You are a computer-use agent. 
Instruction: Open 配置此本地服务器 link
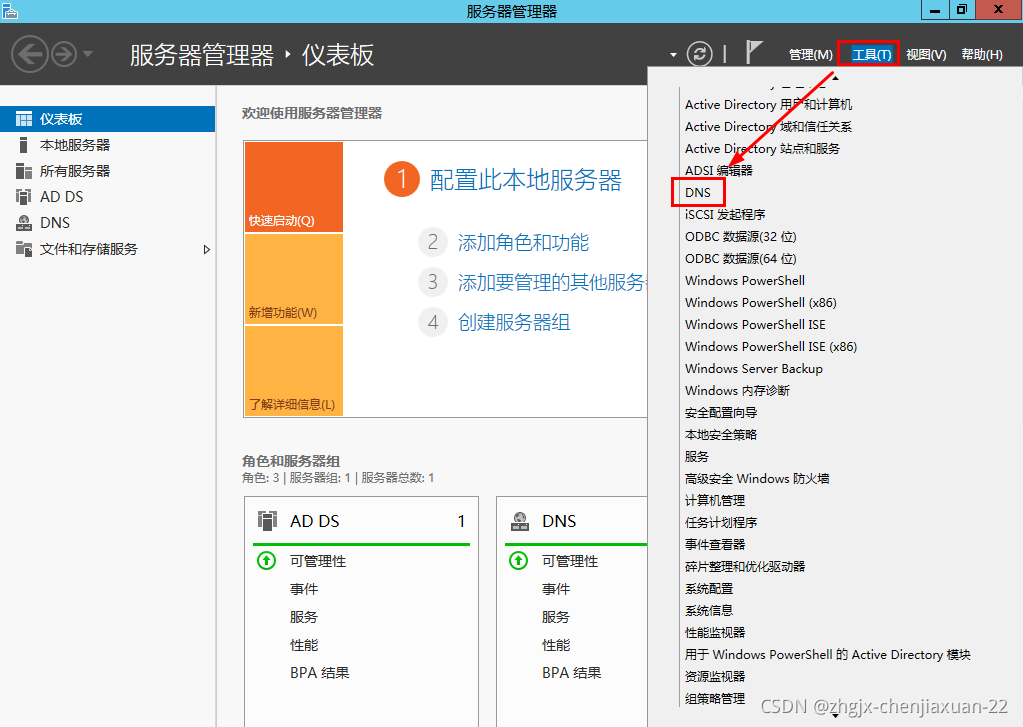(525, 180)
